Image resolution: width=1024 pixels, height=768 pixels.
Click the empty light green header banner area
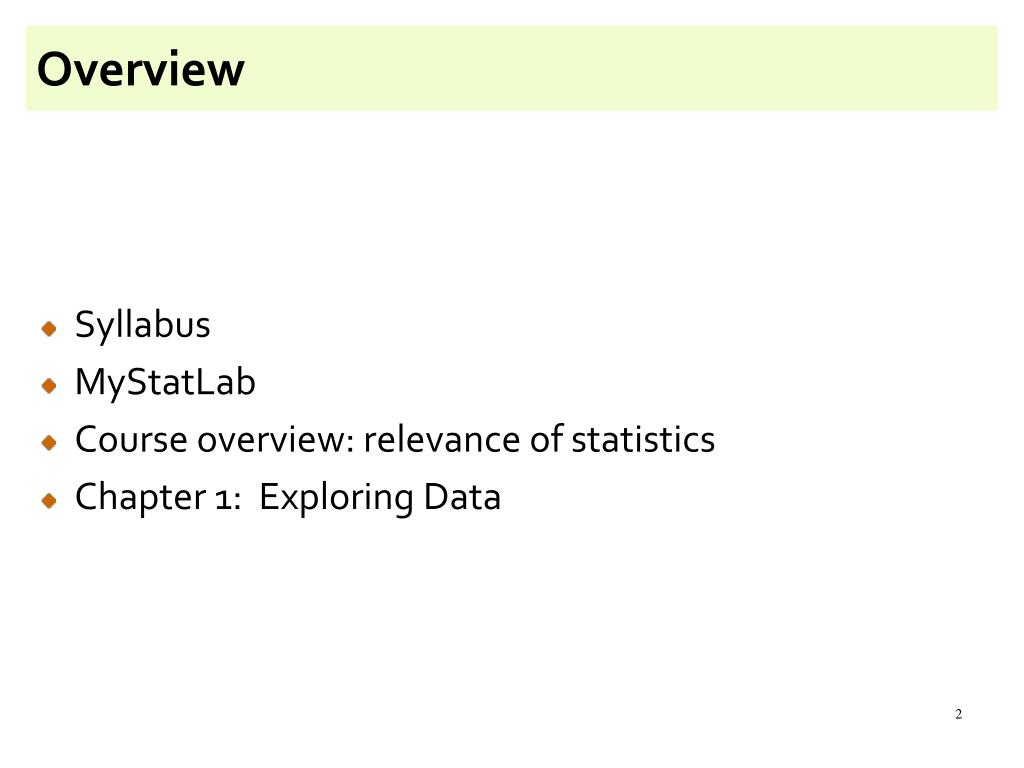point(620,69)
